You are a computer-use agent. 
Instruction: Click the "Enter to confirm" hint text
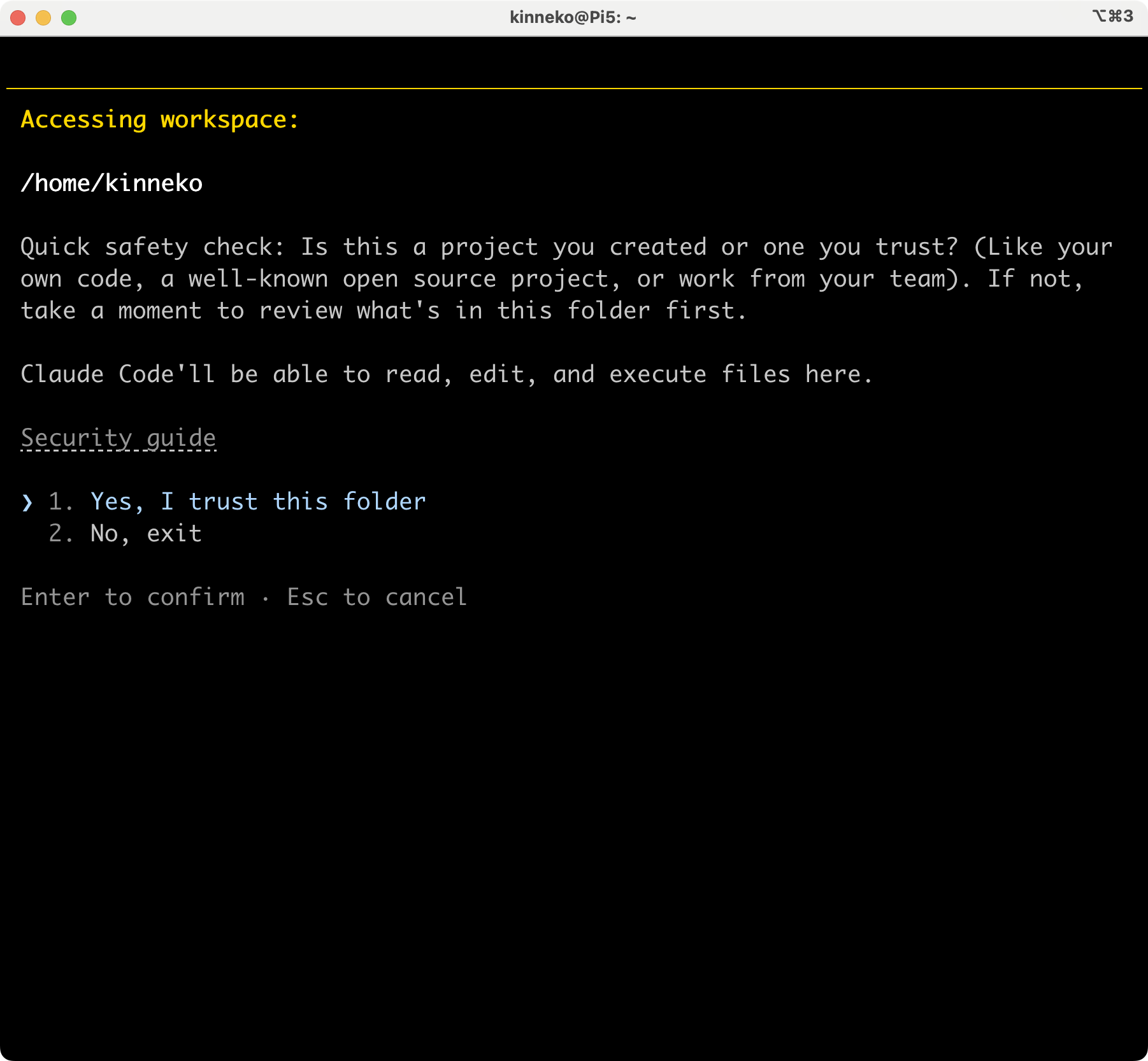(133, 597)
